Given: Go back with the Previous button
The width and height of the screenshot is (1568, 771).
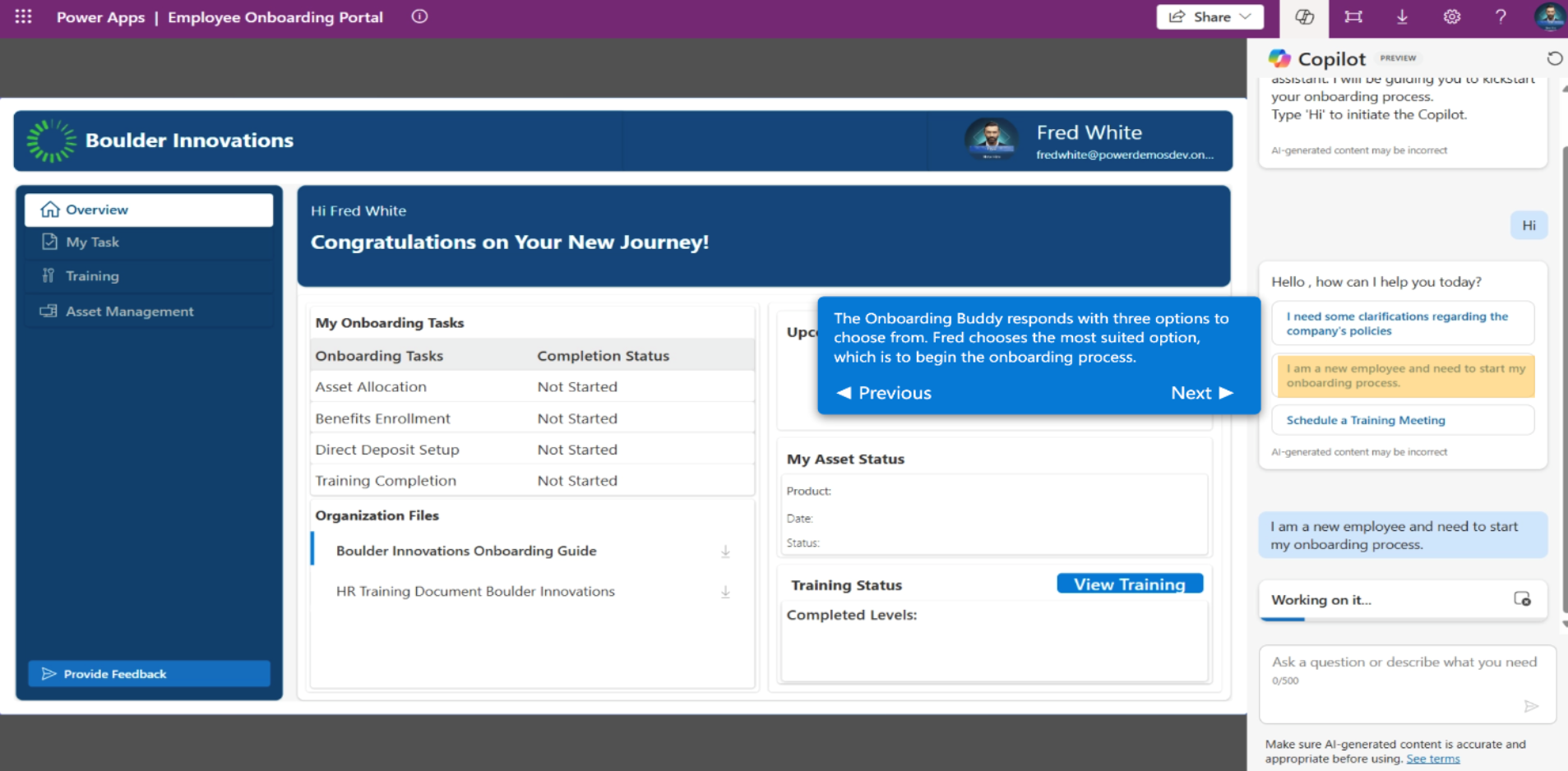Looking at the screenshot, I should 884,393.
